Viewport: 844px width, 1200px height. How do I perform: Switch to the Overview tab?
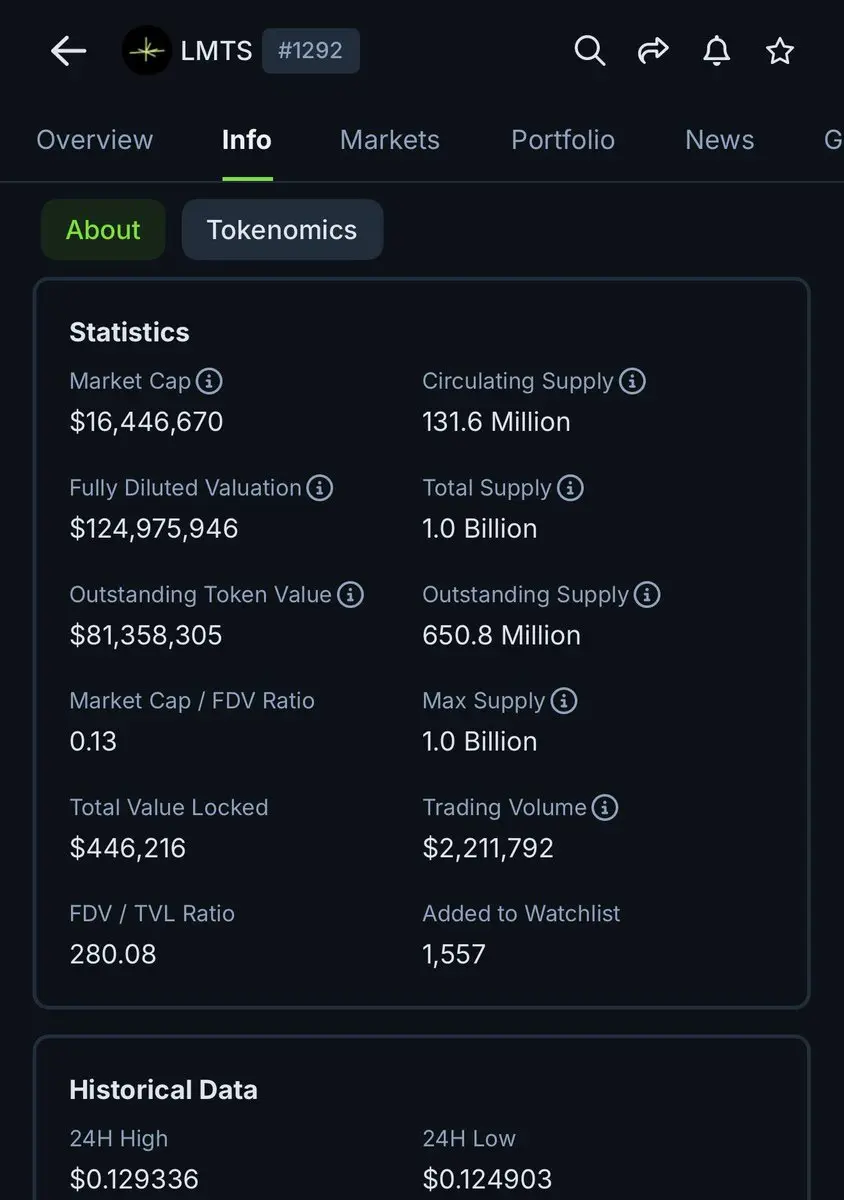click(x=95, y=140)
